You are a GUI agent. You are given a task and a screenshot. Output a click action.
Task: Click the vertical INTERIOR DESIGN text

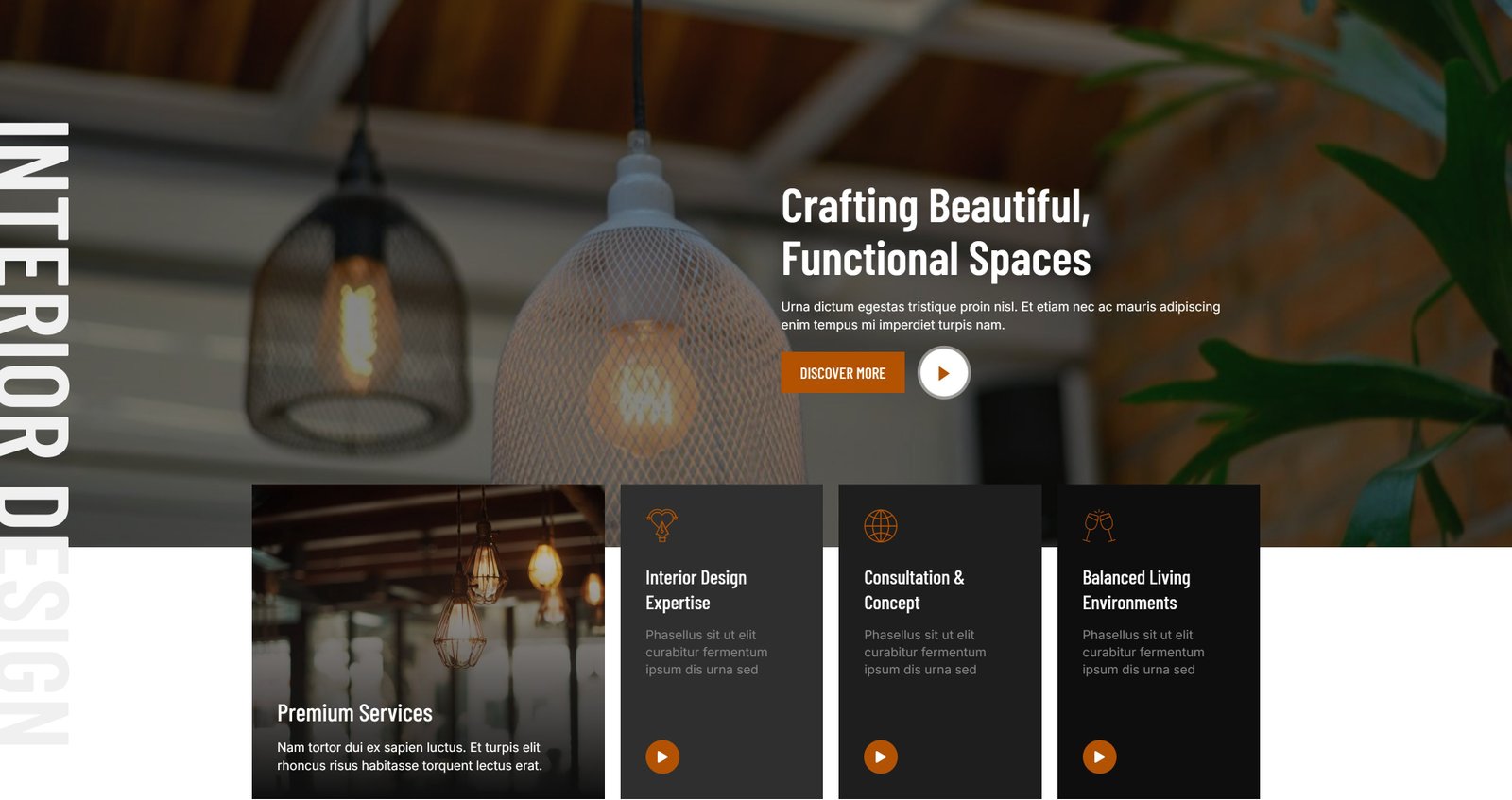pyautogui.click(x=34, y=434)
